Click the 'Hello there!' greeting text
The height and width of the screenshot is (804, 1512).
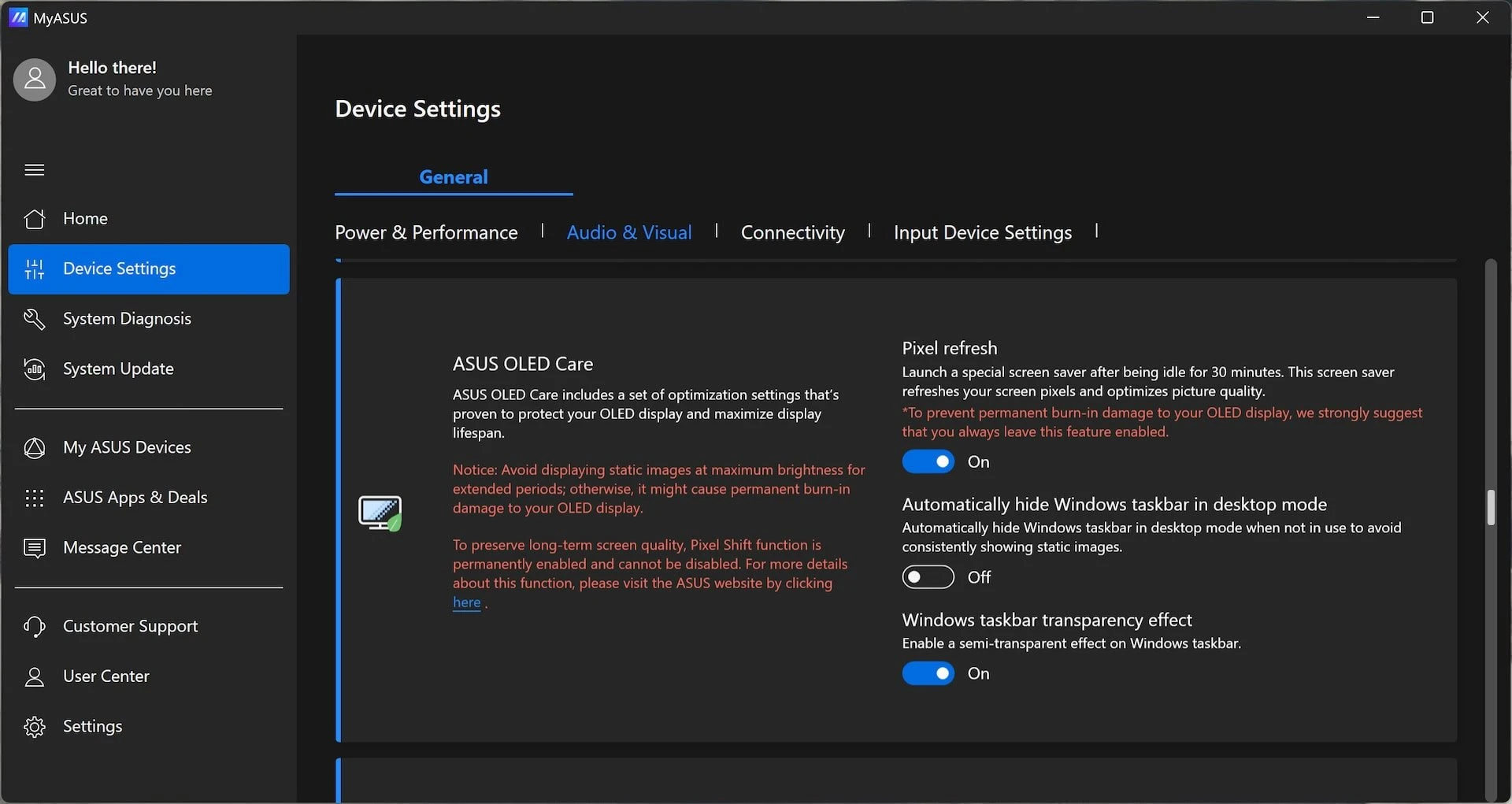[x=112, y=68]
